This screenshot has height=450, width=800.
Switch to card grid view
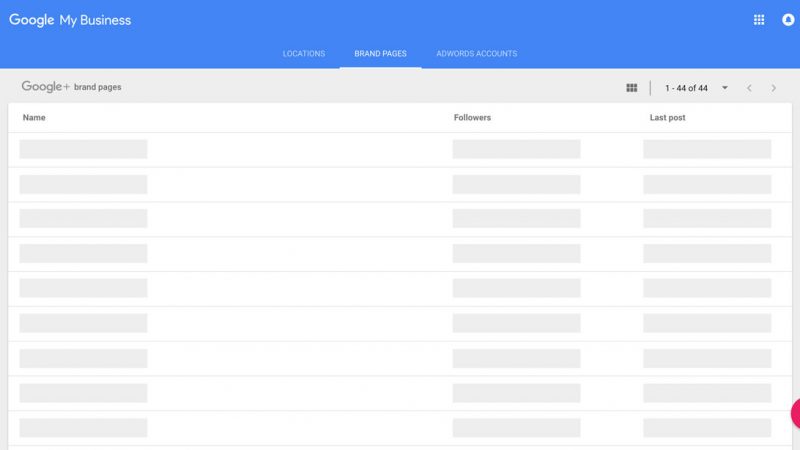click(x=631, y=88)
